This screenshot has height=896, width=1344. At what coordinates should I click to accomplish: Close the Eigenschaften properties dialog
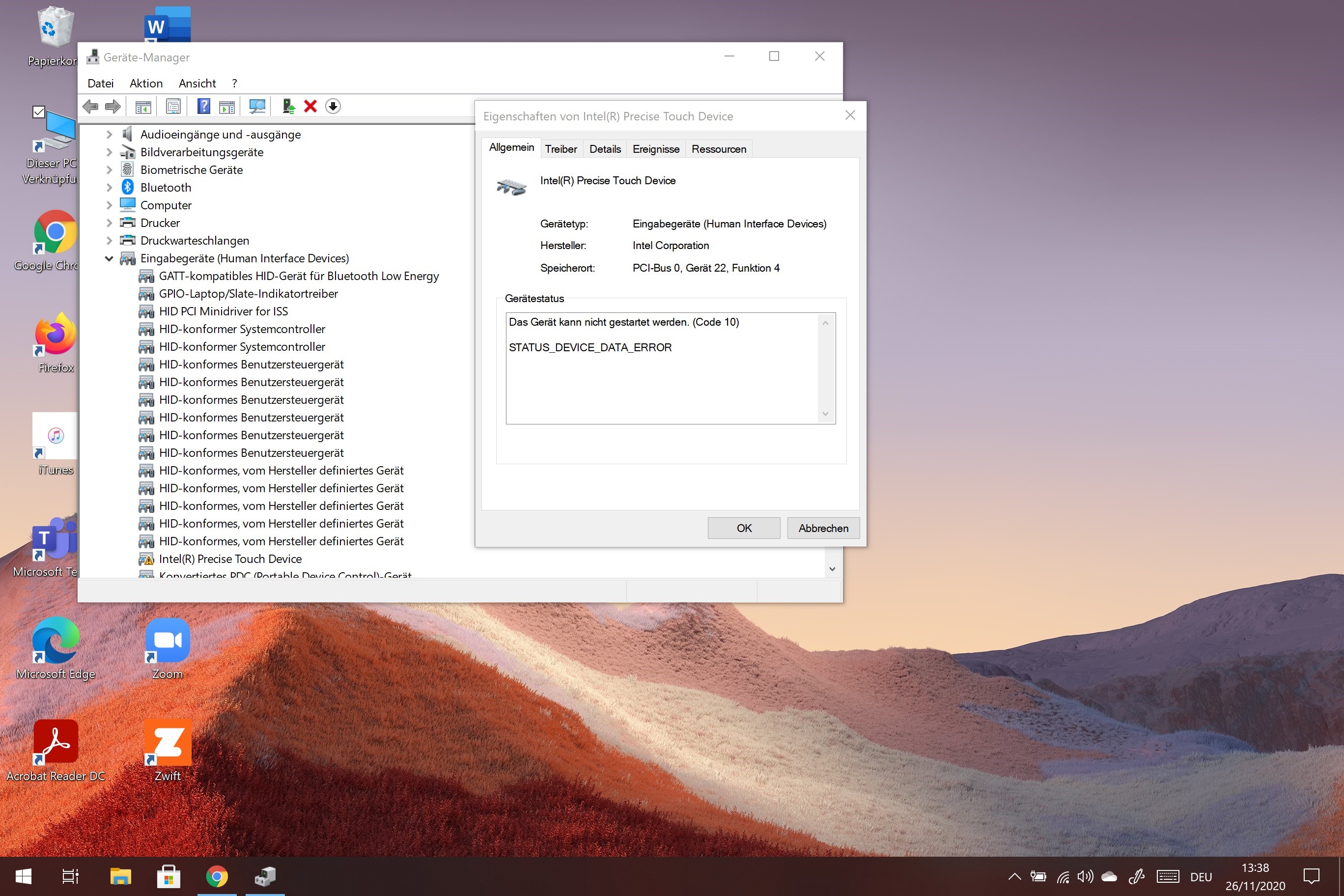(850, 115)
